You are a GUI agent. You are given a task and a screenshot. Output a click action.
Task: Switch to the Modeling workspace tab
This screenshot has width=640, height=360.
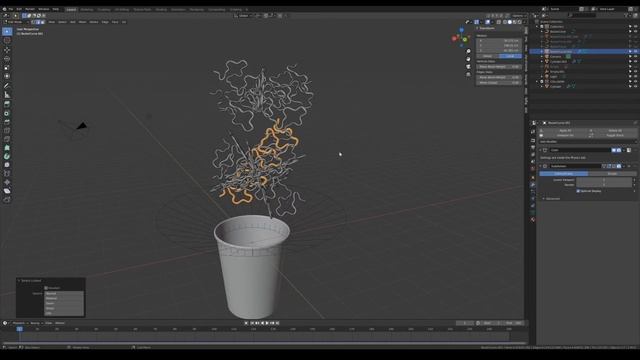pos(87,9)
